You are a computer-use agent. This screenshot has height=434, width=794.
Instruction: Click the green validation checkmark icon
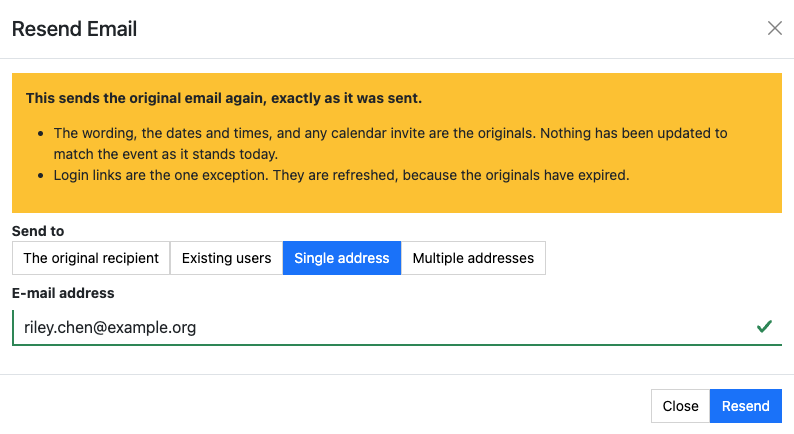764,327
